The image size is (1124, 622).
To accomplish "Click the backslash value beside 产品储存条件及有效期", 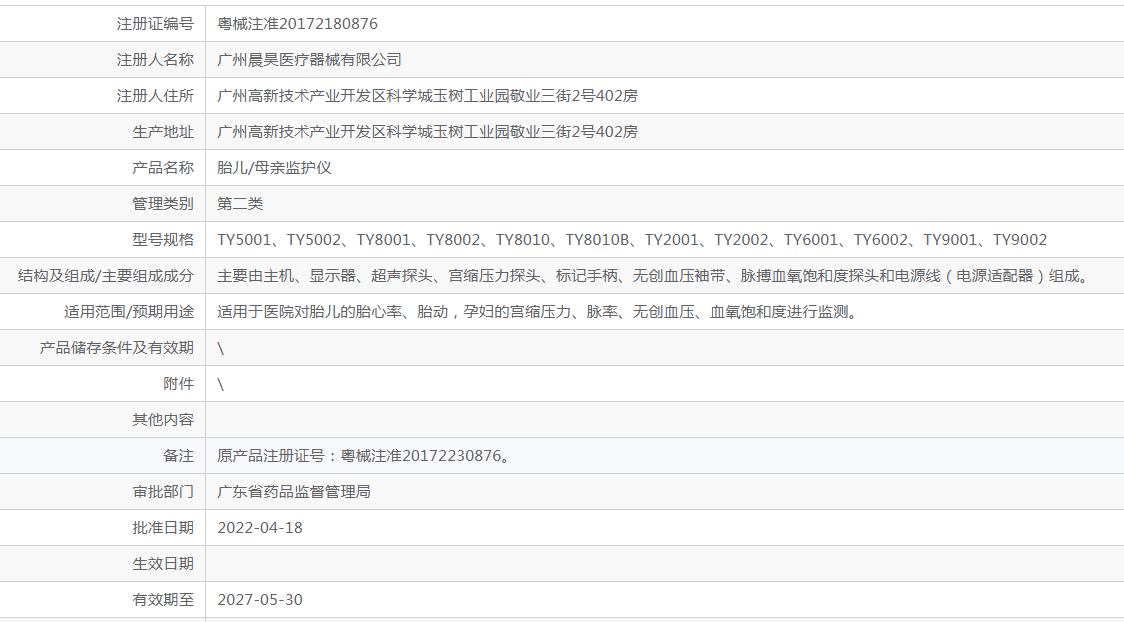I will (x=221, y=348).
